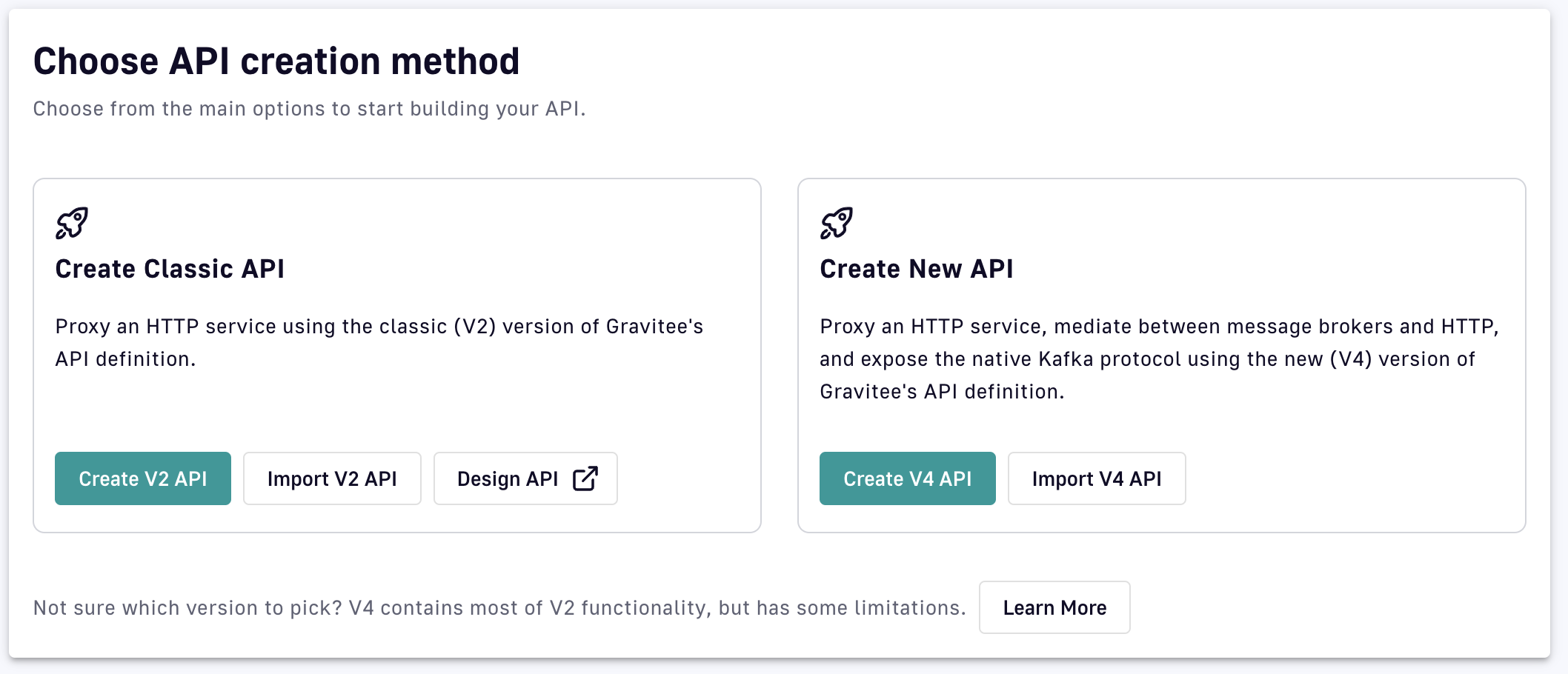Viewport: 1568px width, 674px height.
Task: Click the external link icon in Design API
Action: [585, 478]
